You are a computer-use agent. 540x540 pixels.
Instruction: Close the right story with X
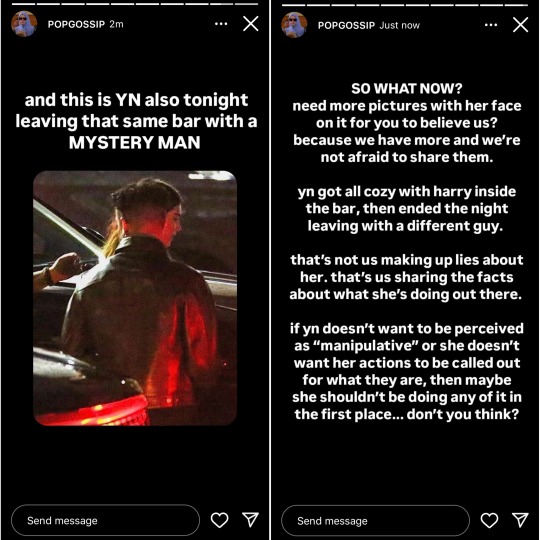pos(520,25)
